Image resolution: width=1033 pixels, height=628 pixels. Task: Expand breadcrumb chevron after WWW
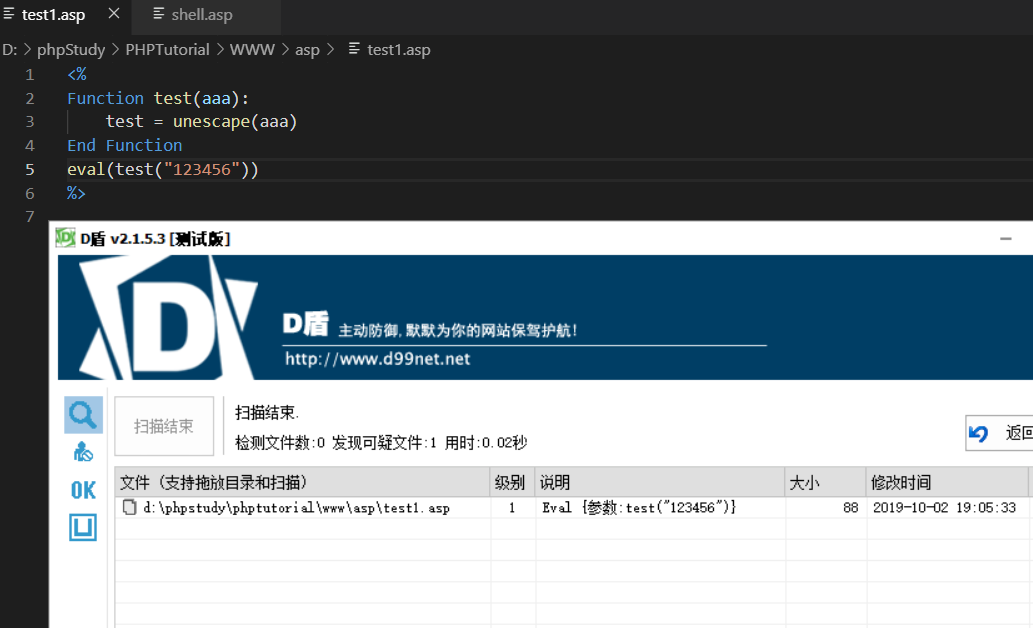pos(285,49)
